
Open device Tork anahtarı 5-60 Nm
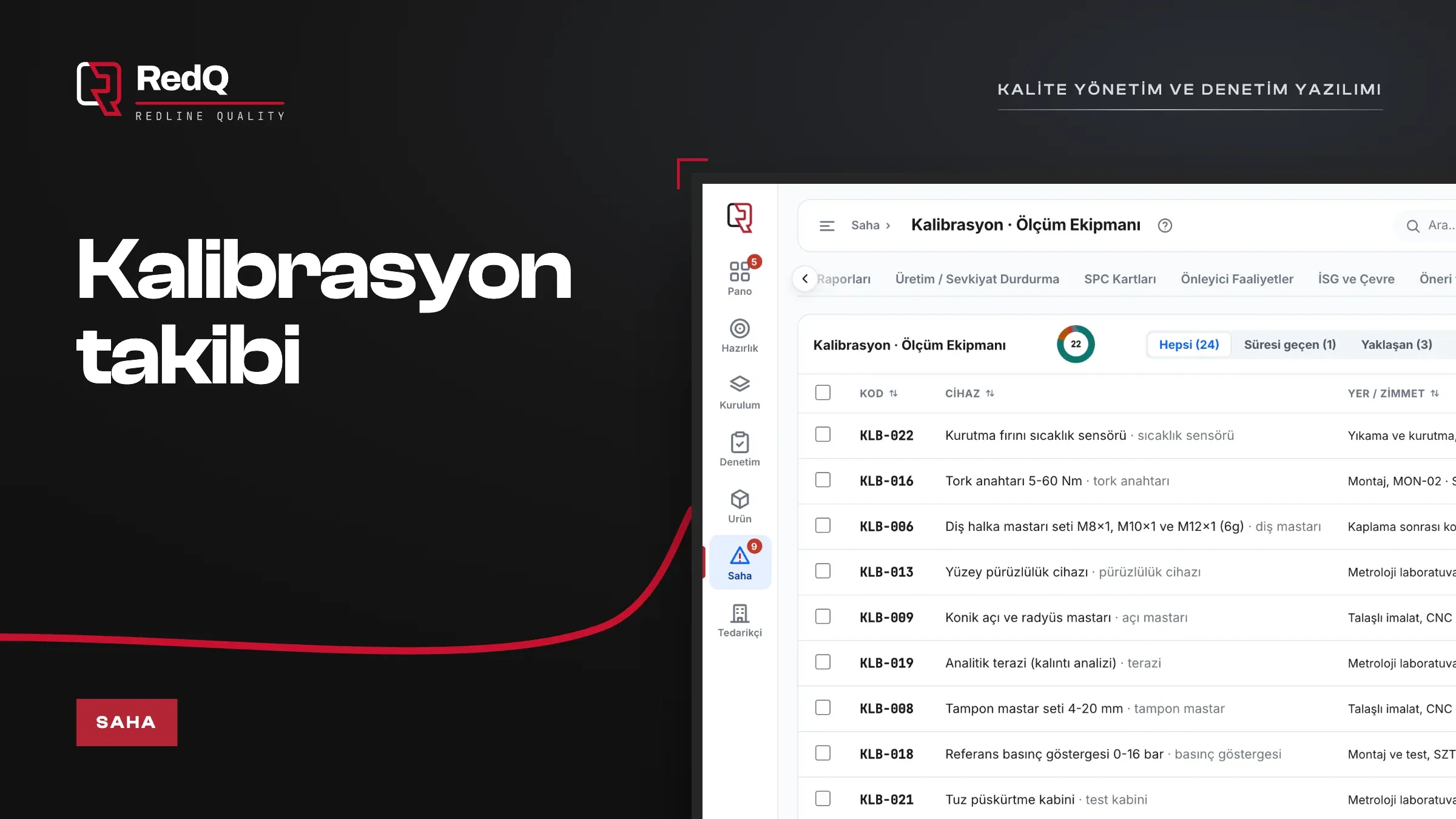point(1014,481)
